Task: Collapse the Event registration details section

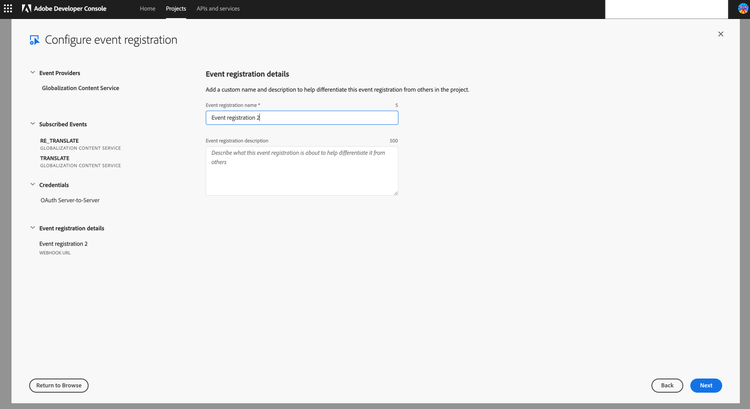Action: (32, 228)
